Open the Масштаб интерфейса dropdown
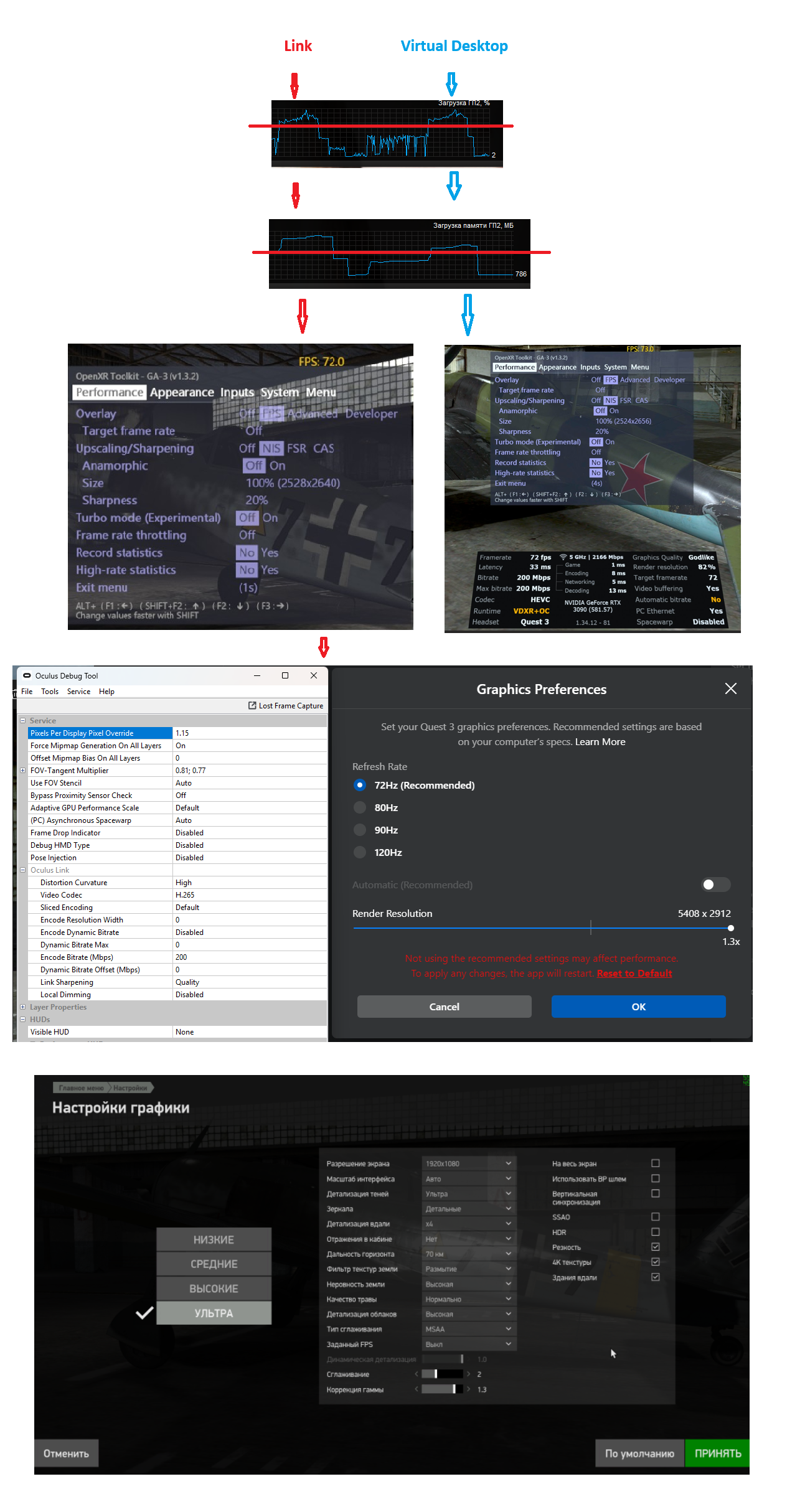This screenshot has height=1512, width=805. [469, 1178]
